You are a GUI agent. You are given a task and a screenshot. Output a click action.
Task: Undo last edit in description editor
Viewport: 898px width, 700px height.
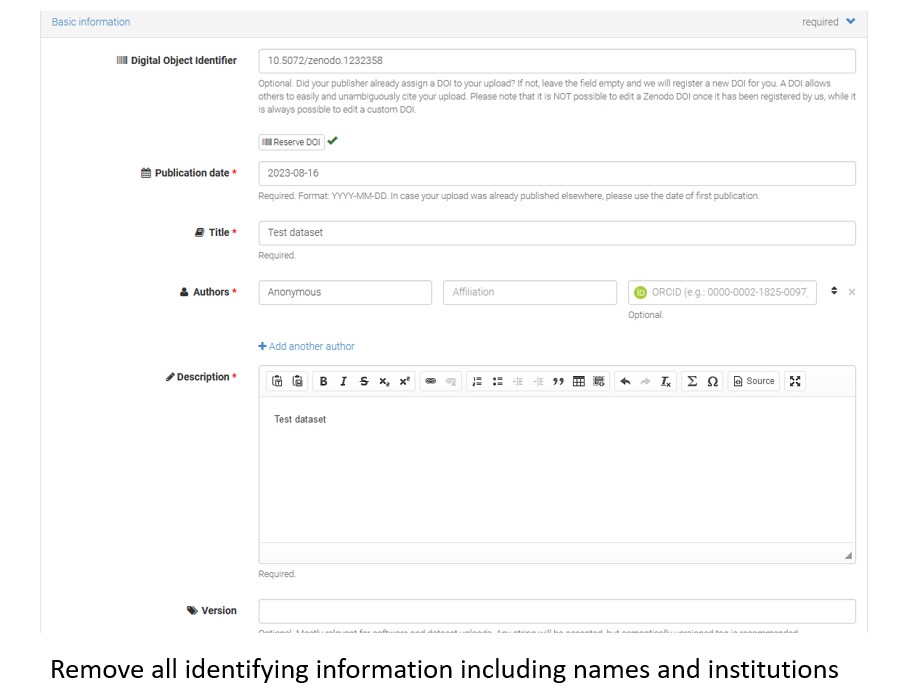coord(625,381)
